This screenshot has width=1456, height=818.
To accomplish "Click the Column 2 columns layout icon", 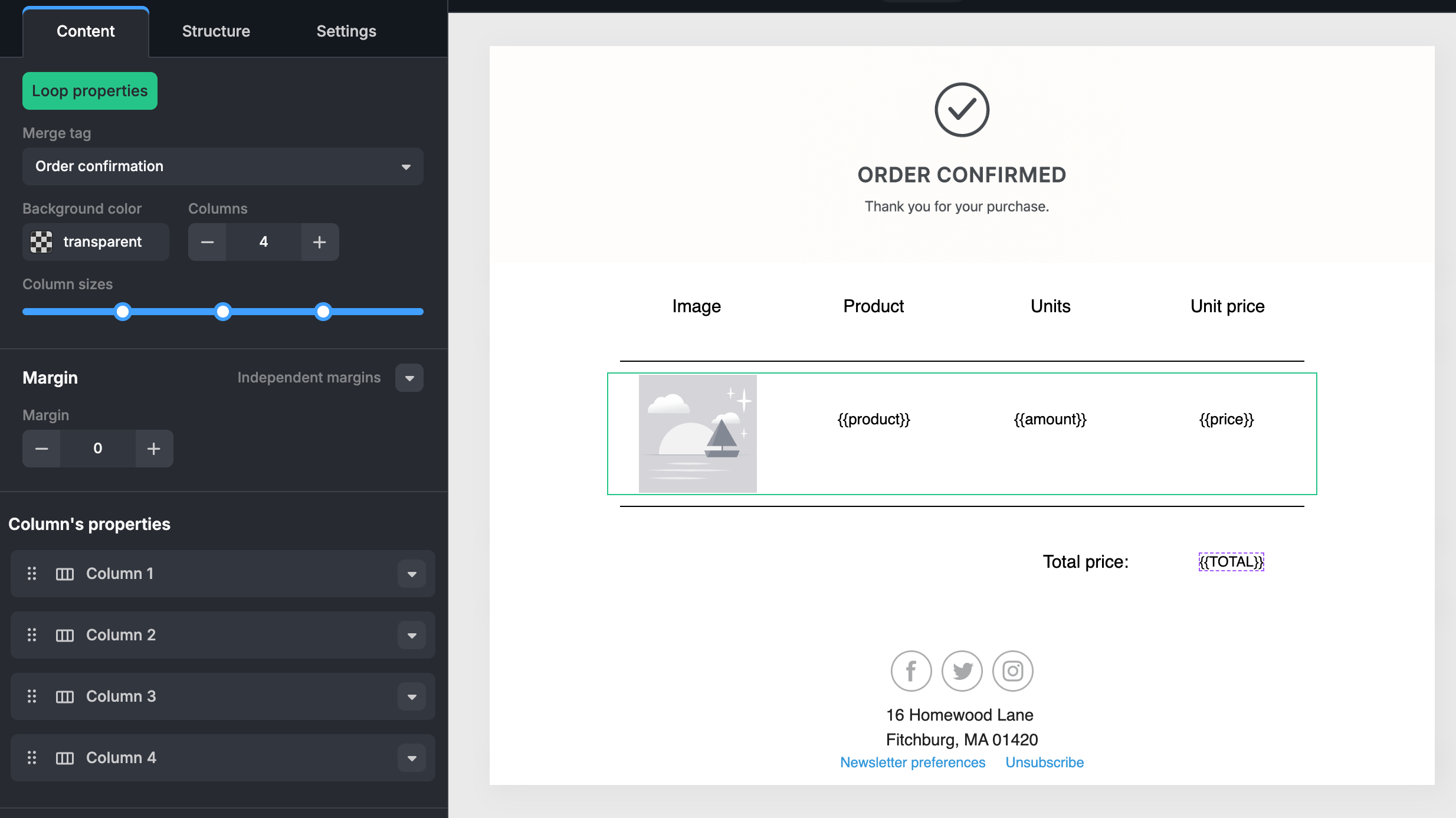I will (65, 635).
